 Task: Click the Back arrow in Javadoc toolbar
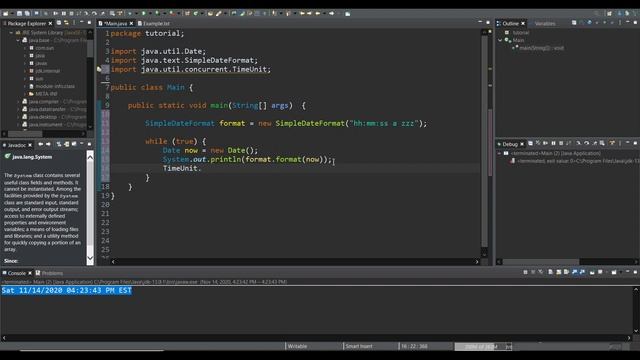[x=40, y=144]
